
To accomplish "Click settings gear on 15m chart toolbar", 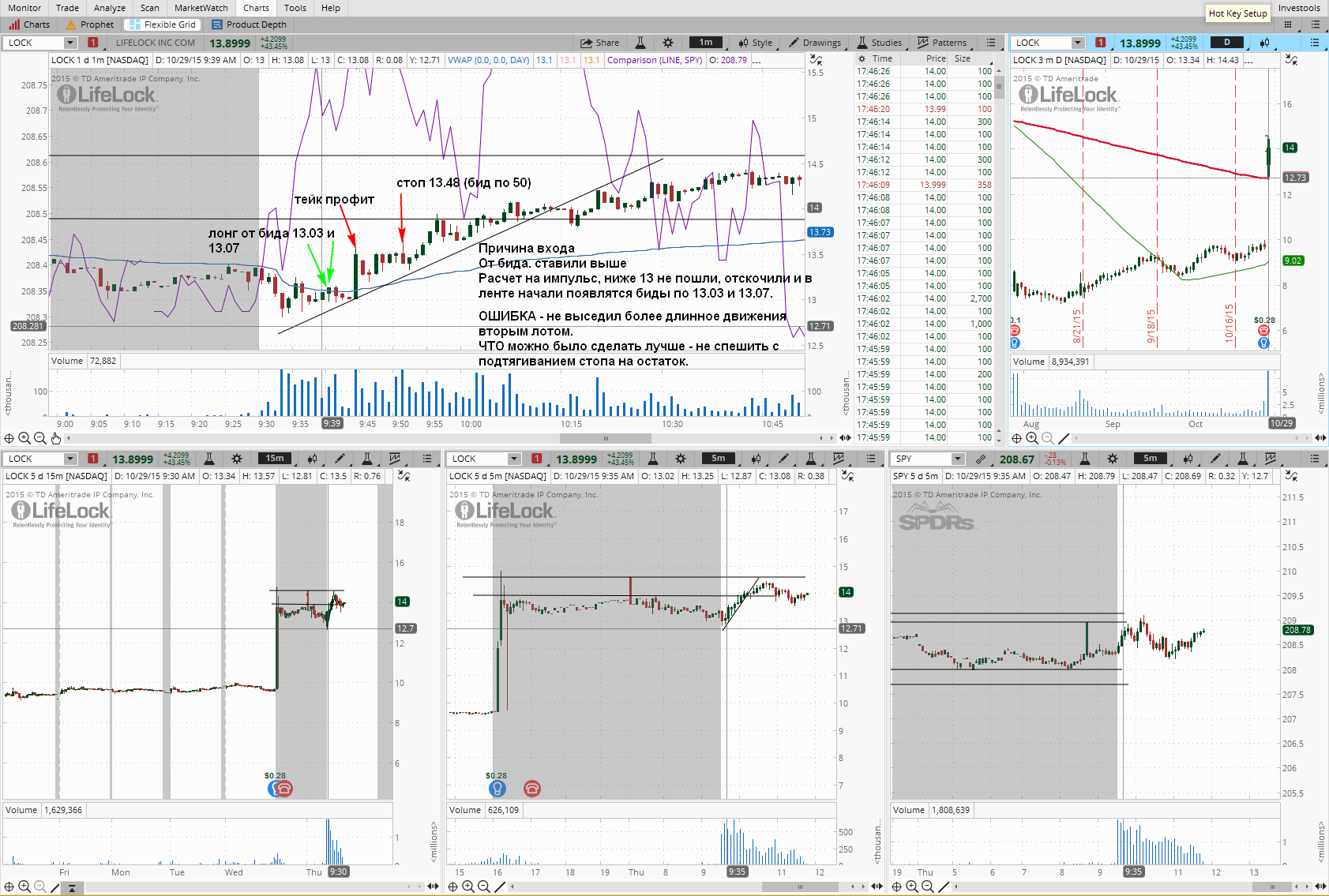I will (x=237, y=459).
